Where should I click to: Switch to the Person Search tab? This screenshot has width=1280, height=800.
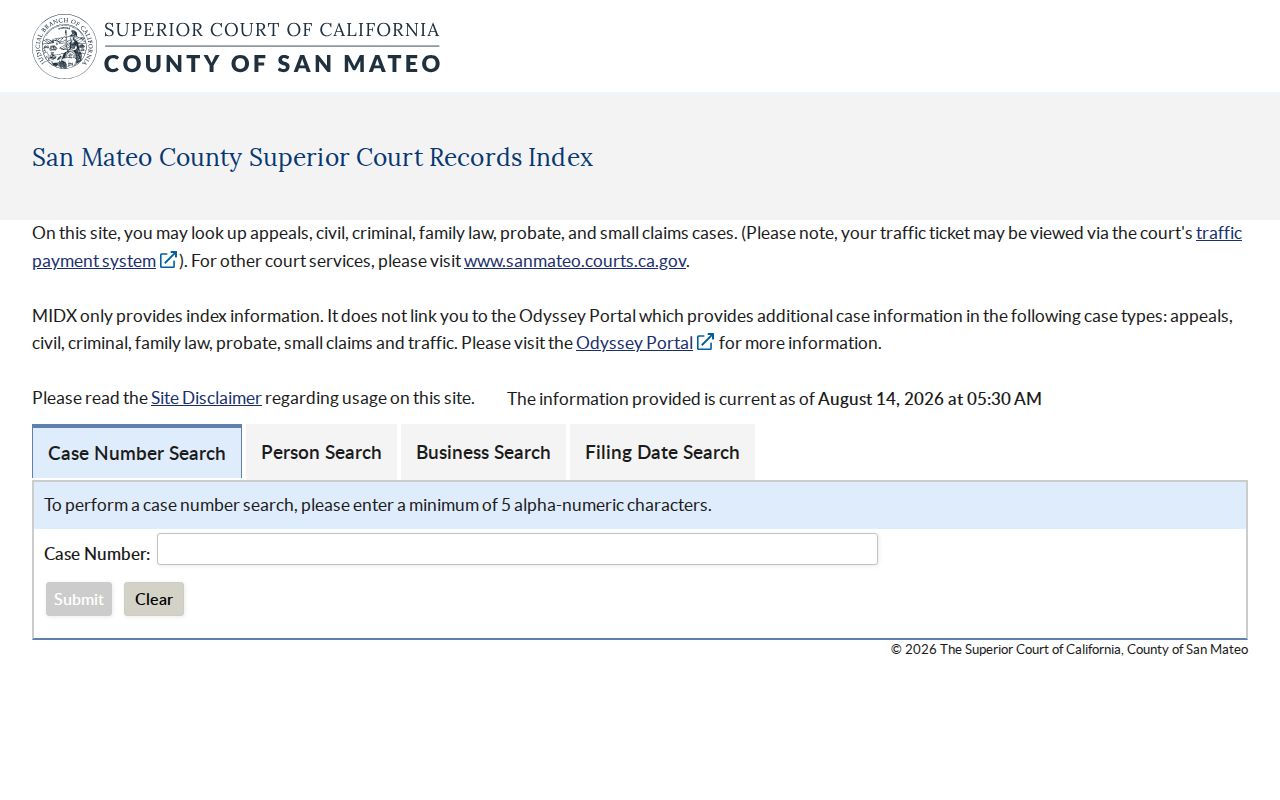pos(321,452)
